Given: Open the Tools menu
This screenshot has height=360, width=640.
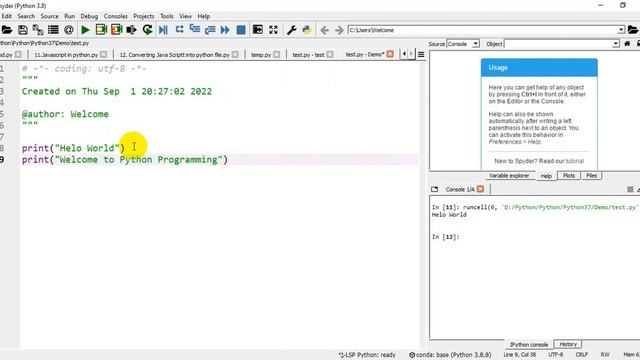Looking at the screenshot, I should 167,16.
